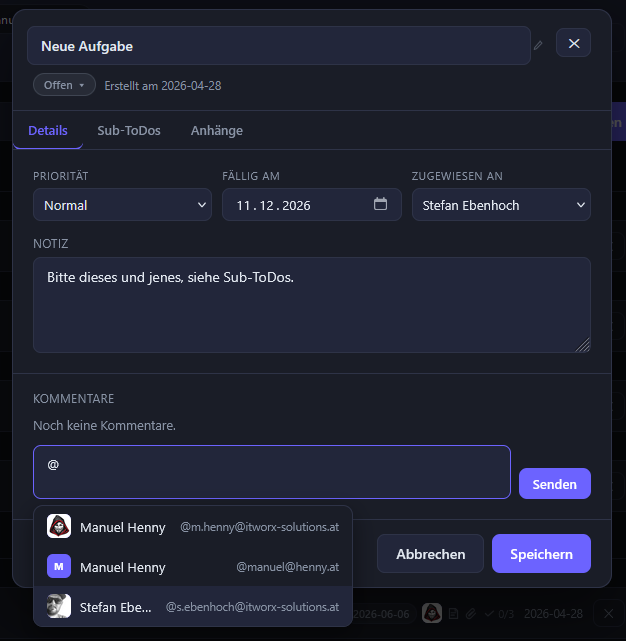Close the Neue Aufgabe dialog
The height and width of the screenshot is (641, 626).
[573, 43]
